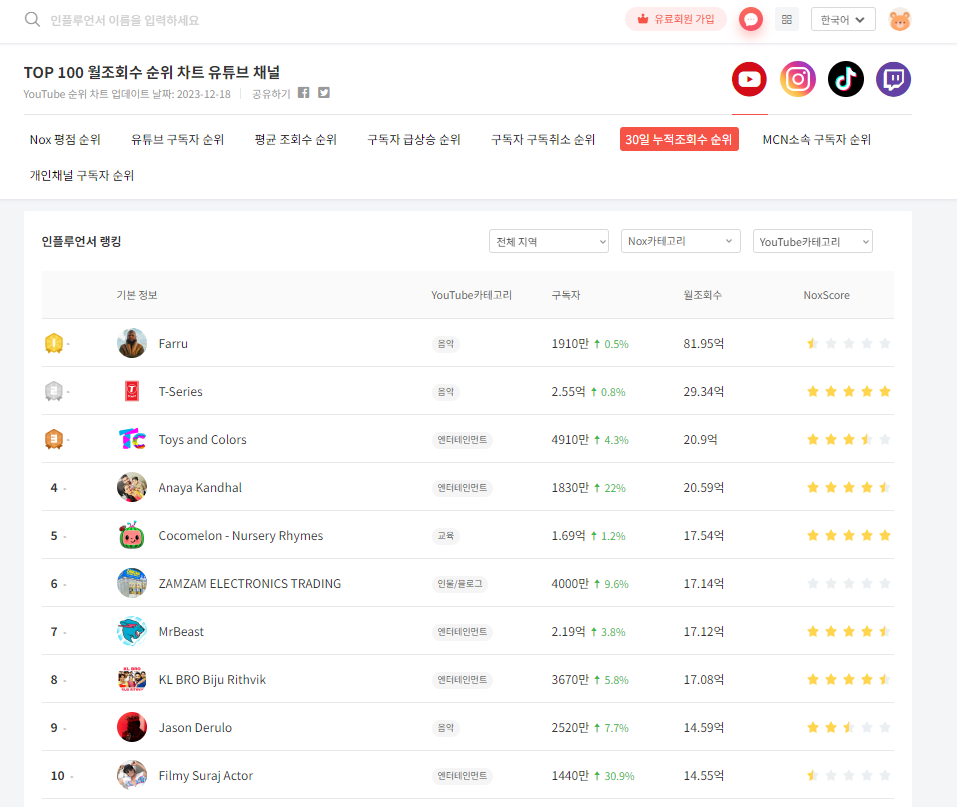
Task: Open MrBeast channel logo
Action: 132,631
